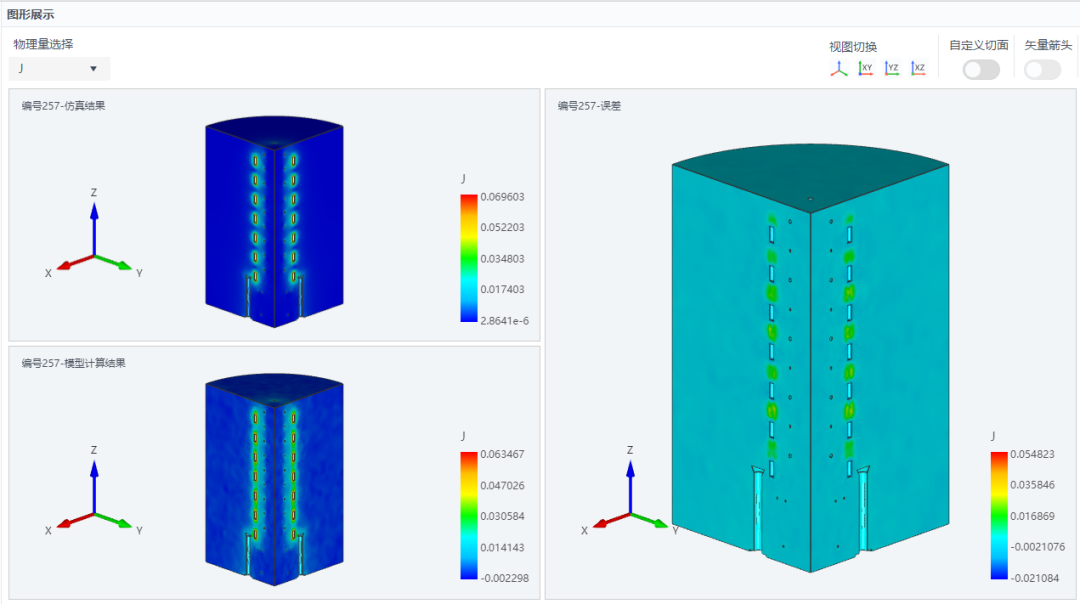Viewport: 1080px width, 604px height.
Task: Click the error panel J color legend
Action: tap(999, 515)
